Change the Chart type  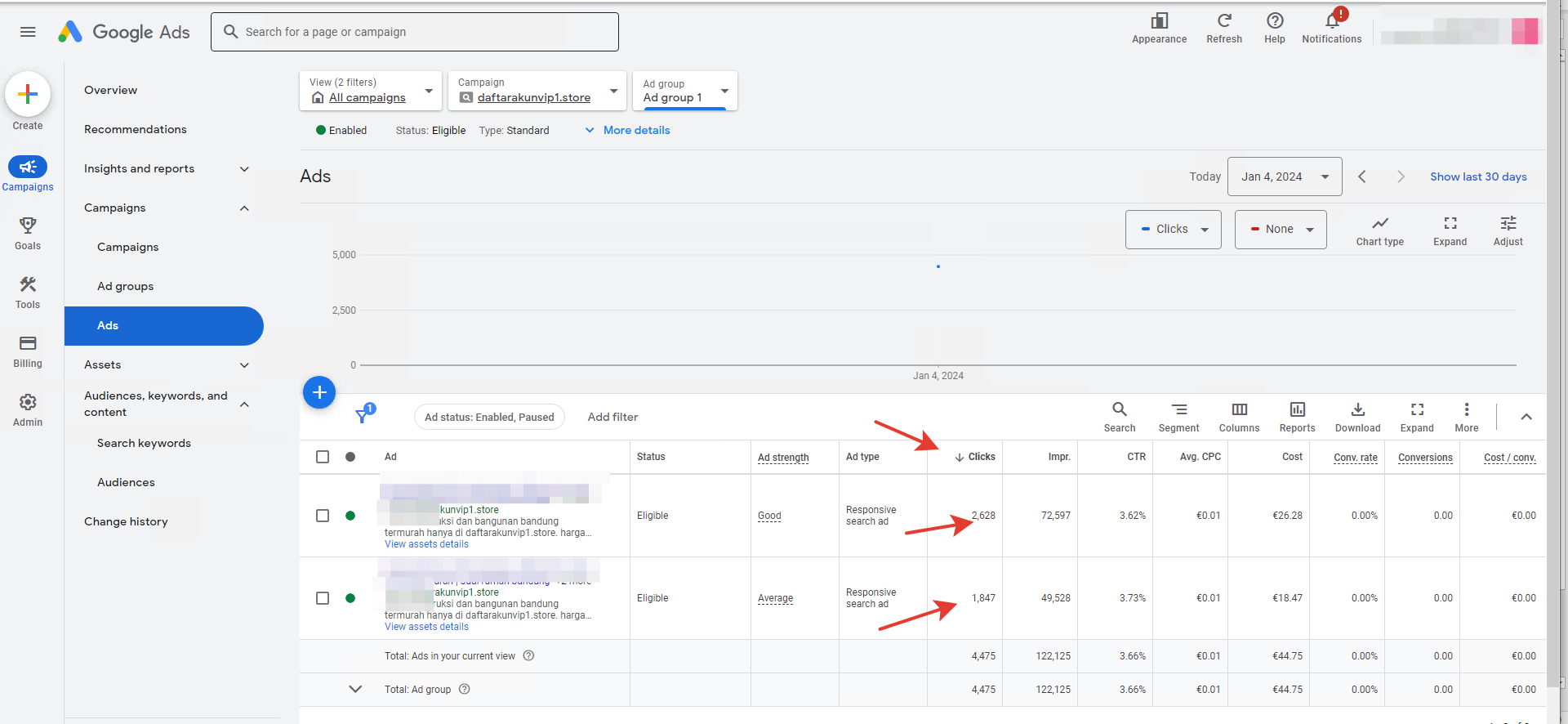[1379, 230]
